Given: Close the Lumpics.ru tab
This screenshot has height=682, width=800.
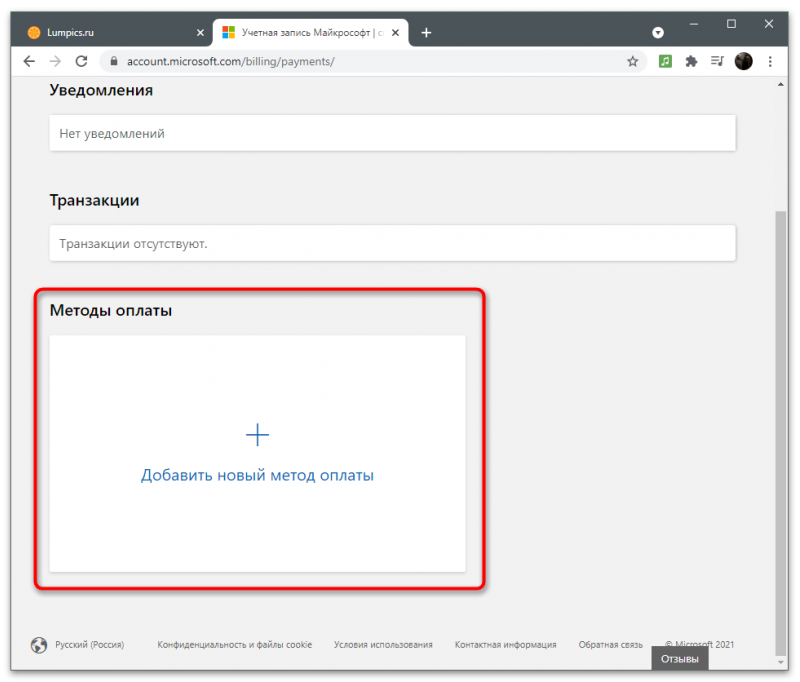Looking at the screenshot, I should 200,33.
